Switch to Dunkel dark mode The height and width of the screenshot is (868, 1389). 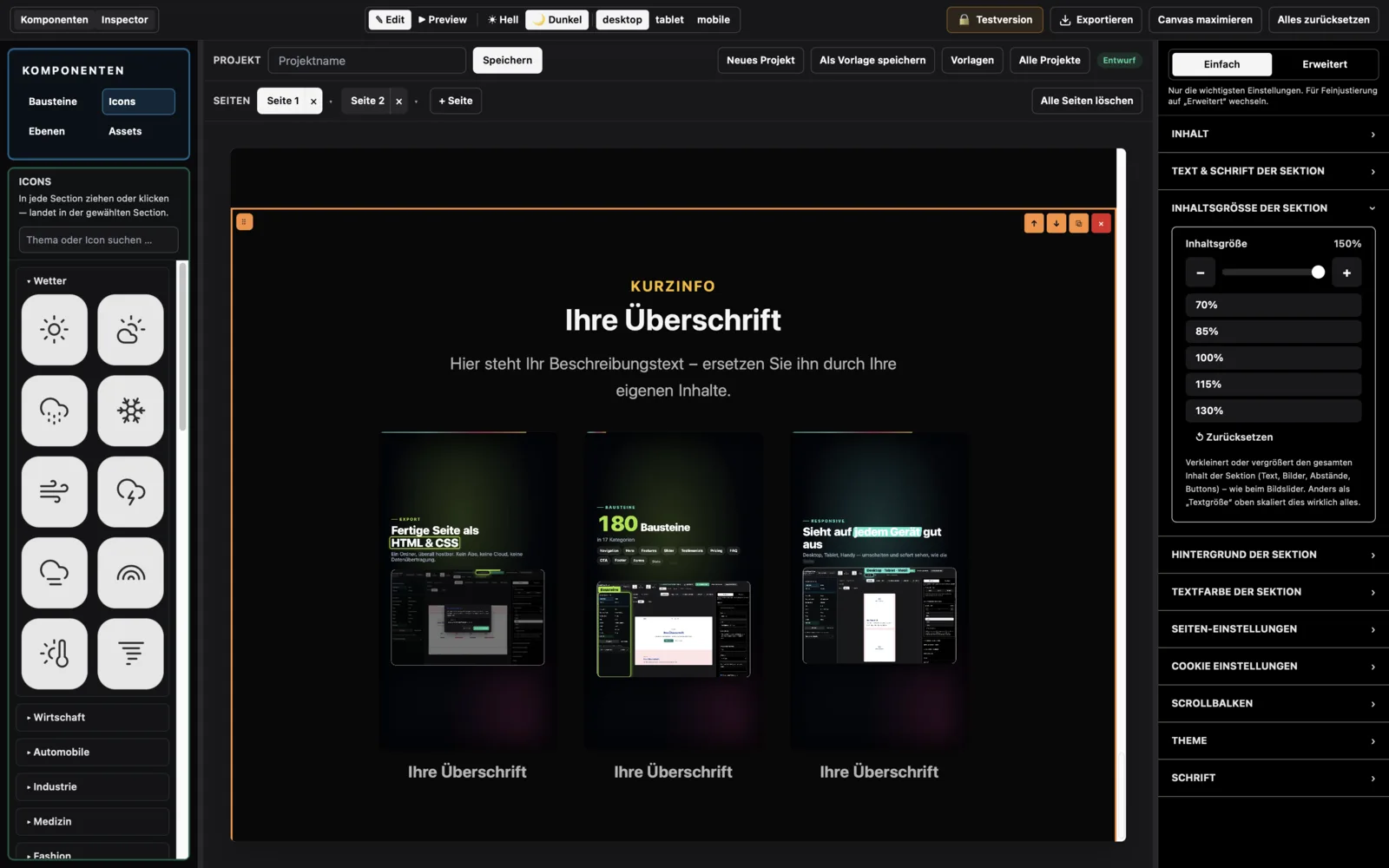(x=557, y=19)
